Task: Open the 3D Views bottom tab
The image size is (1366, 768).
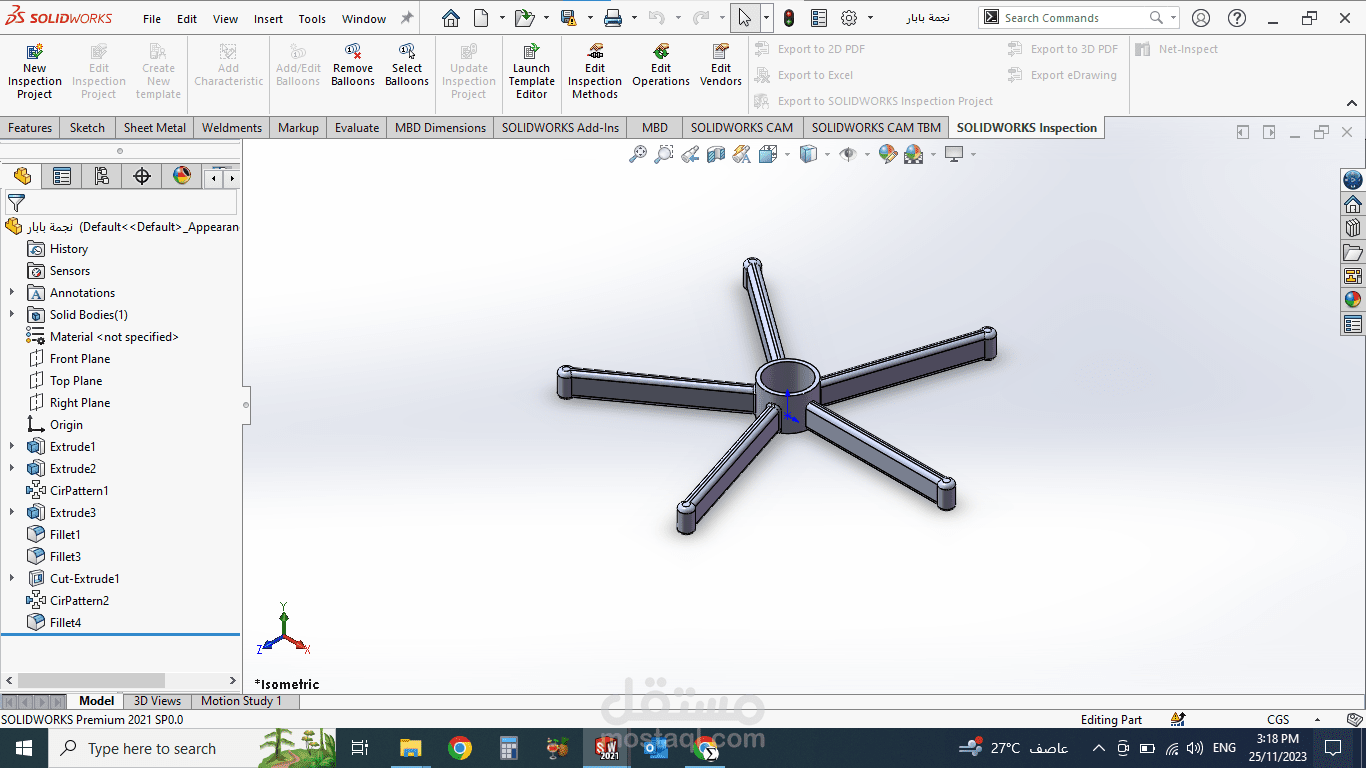Action: 157,701
